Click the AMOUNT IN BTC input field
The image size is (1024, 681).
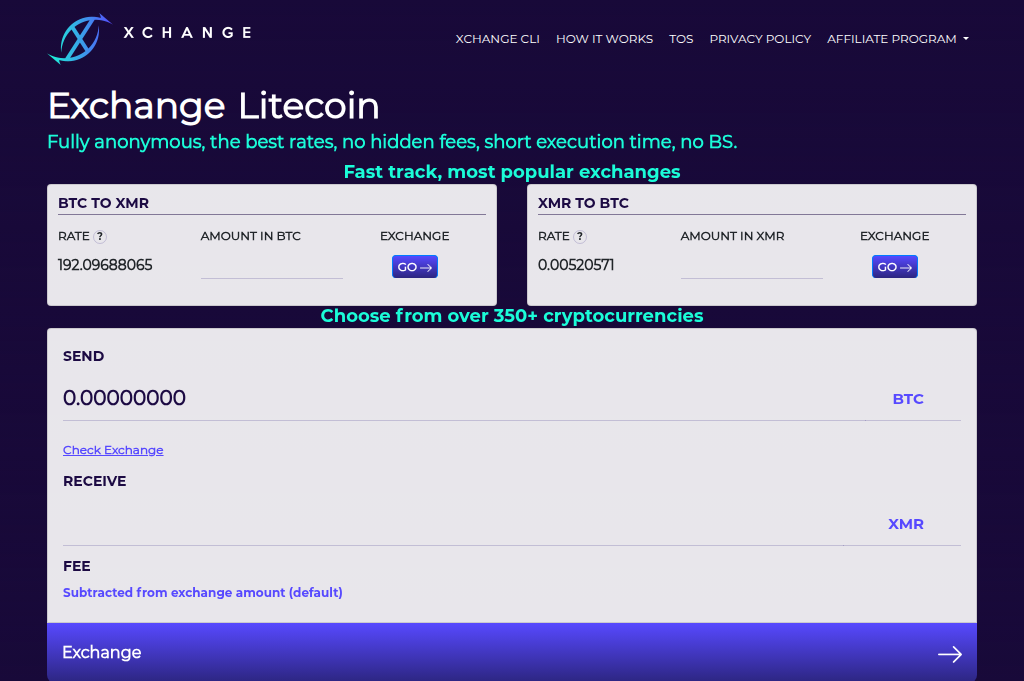coord(271,266)
